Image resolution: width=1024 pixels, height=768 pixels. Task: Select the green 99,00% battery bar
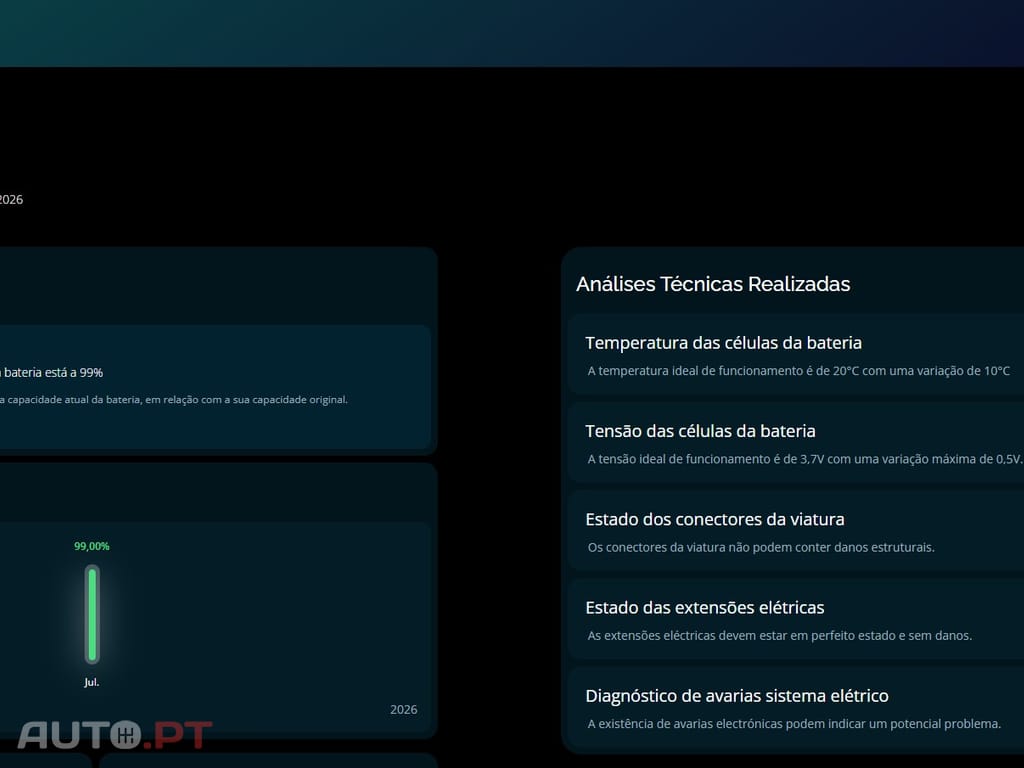[x=92, y=615]
